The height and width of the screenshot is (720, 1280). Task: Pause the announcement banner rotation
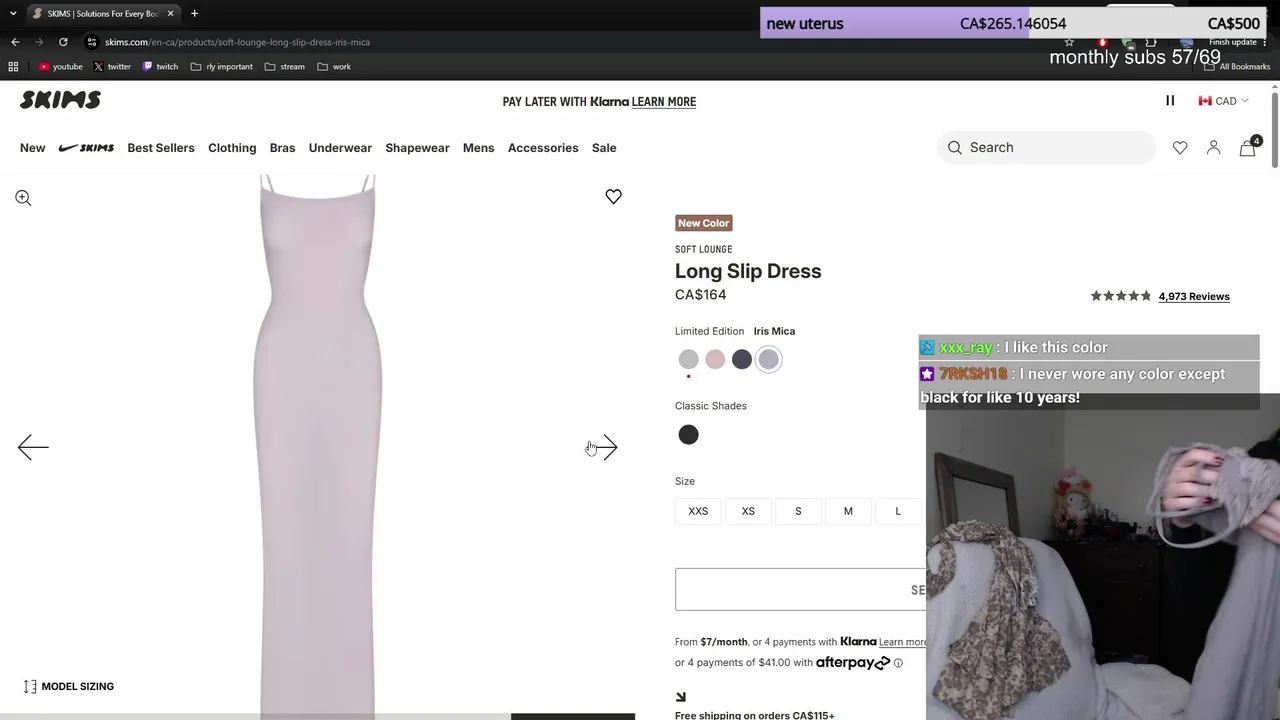[x=1170, y=101]
